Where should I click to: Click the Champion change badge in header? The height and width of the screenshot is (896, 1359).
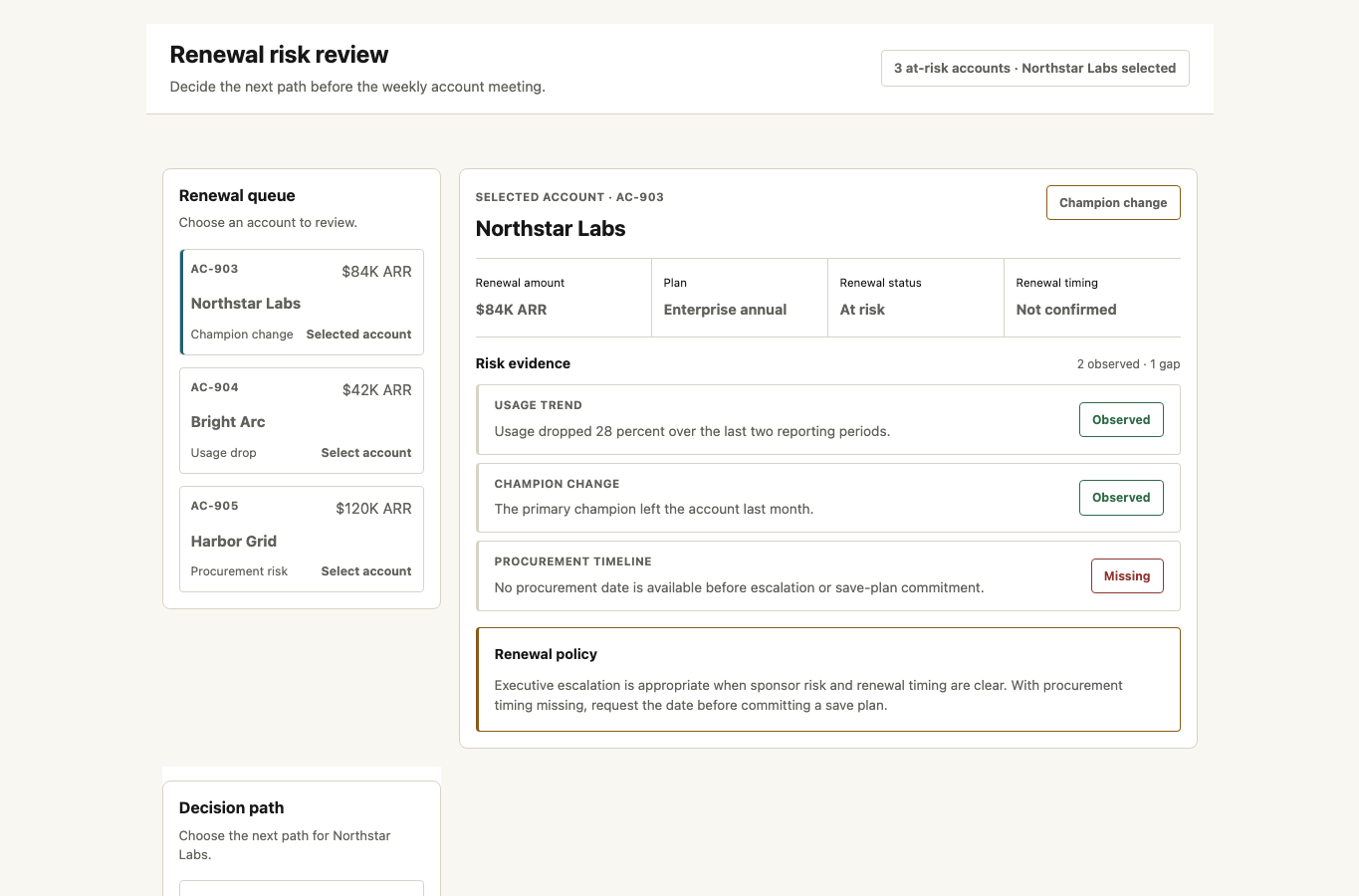pyautogui.click(x=1113, y=202)
